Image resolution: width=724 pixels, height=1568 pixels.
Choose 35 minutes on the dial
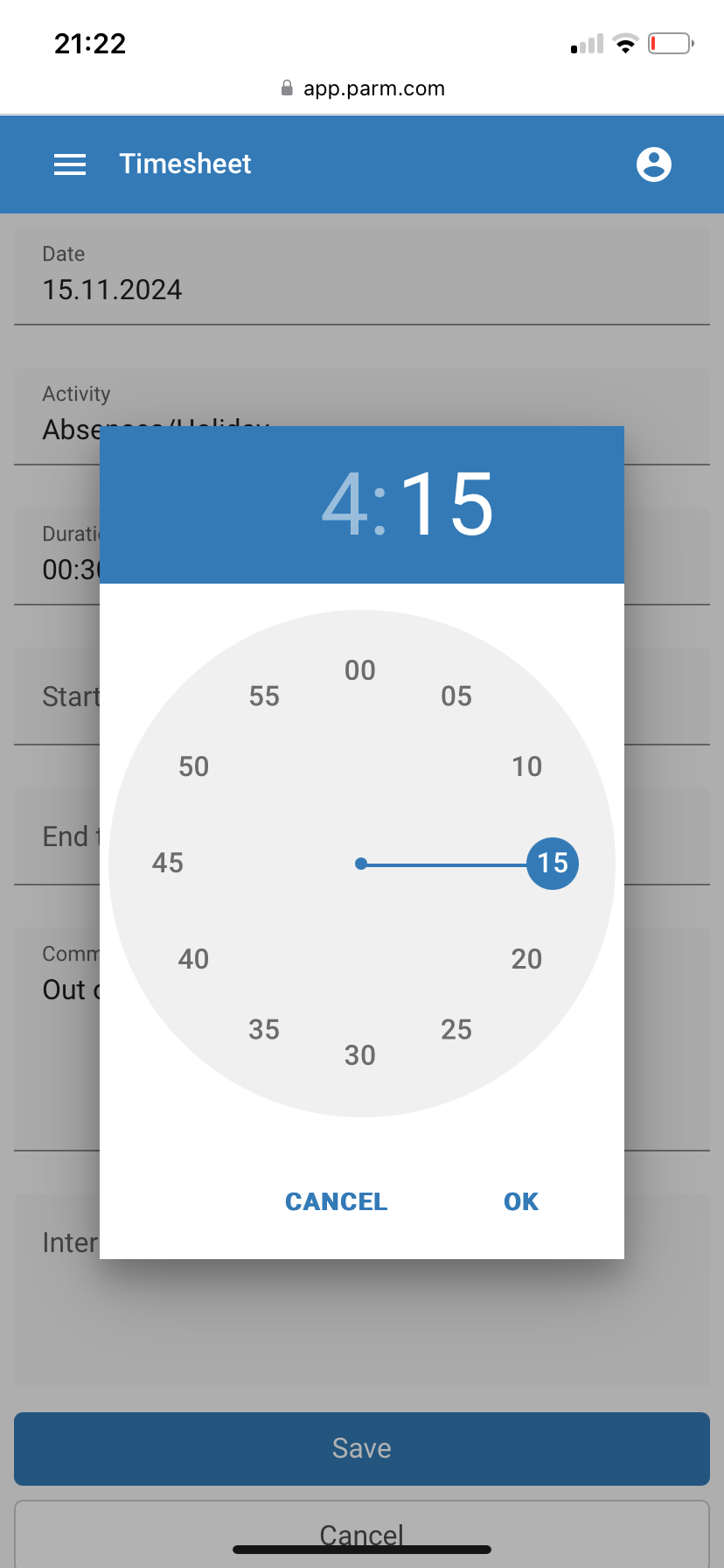coord(264,1030)
